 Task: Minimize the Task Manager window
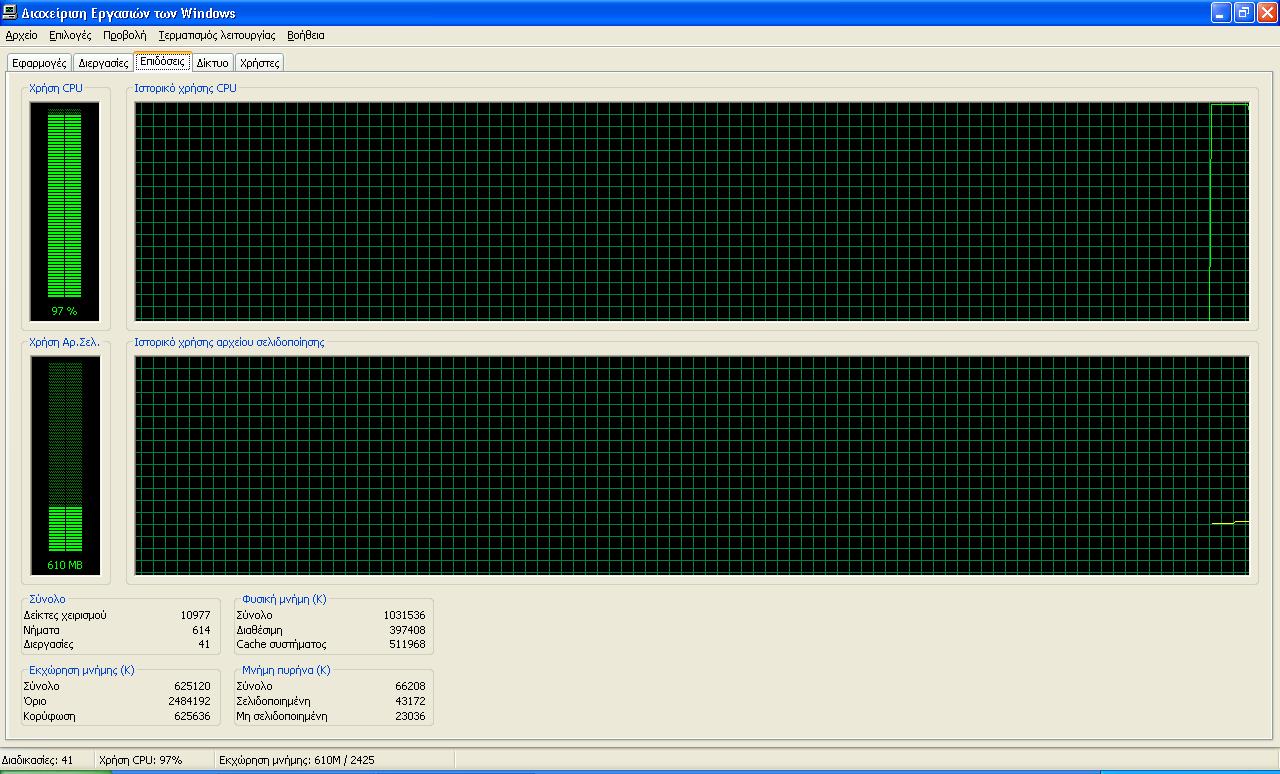pos(1220,13)
